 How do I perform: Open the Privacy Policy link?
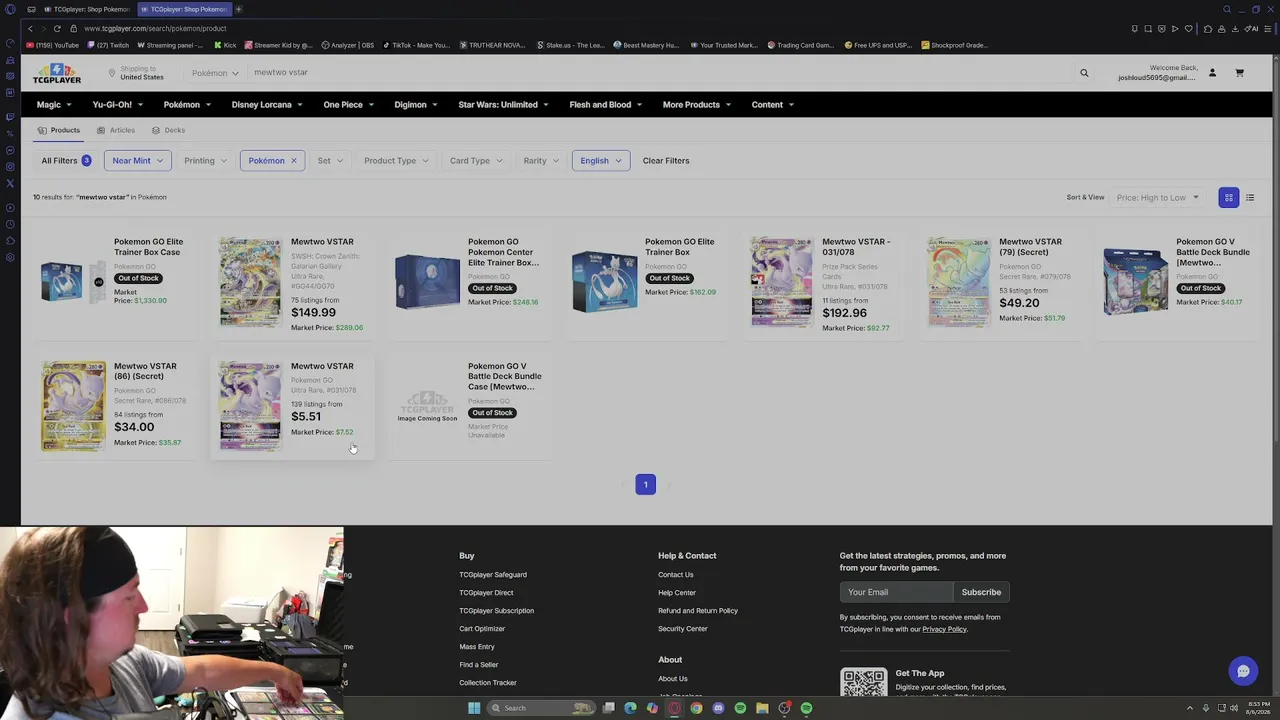pyautogui.click(x=944, y=629)
